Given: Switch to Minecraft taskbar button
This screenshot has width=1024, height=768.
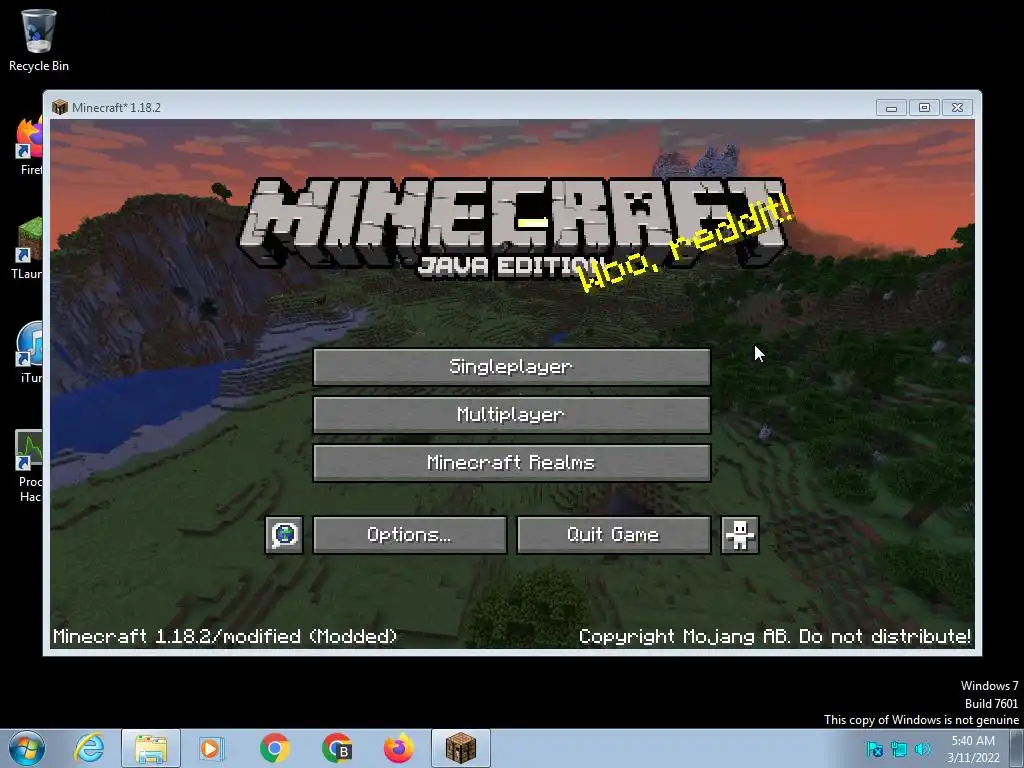Looking at the screenshot, I should tap(460, 748).
